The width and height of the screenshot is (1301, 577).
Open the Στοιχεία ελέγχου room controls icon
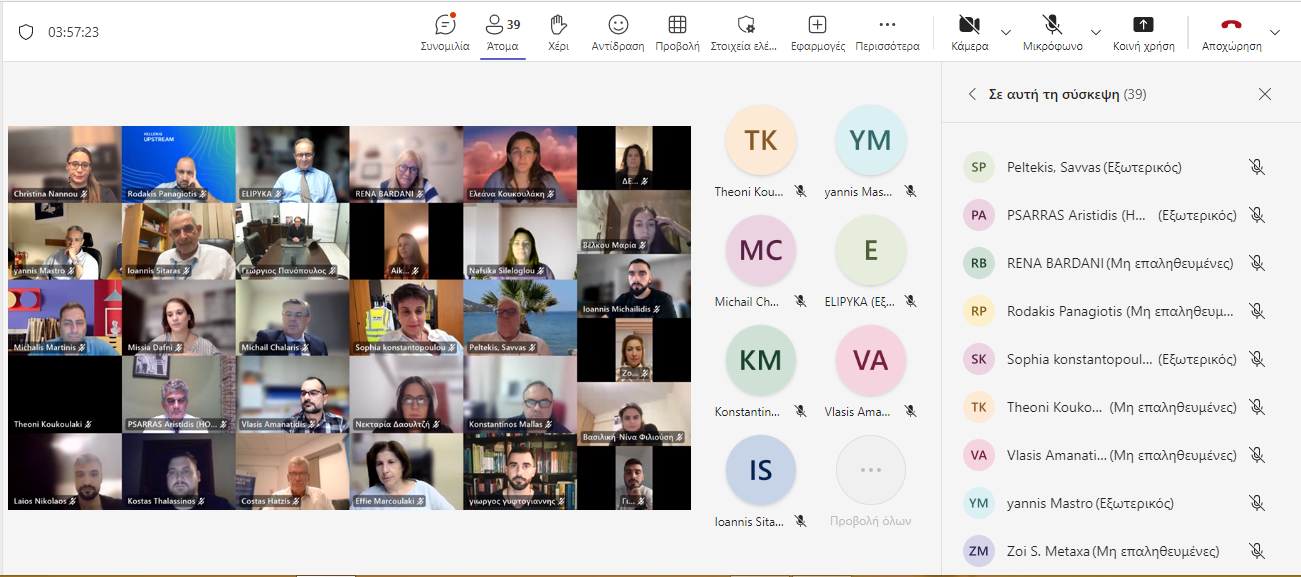coord(745,25)
